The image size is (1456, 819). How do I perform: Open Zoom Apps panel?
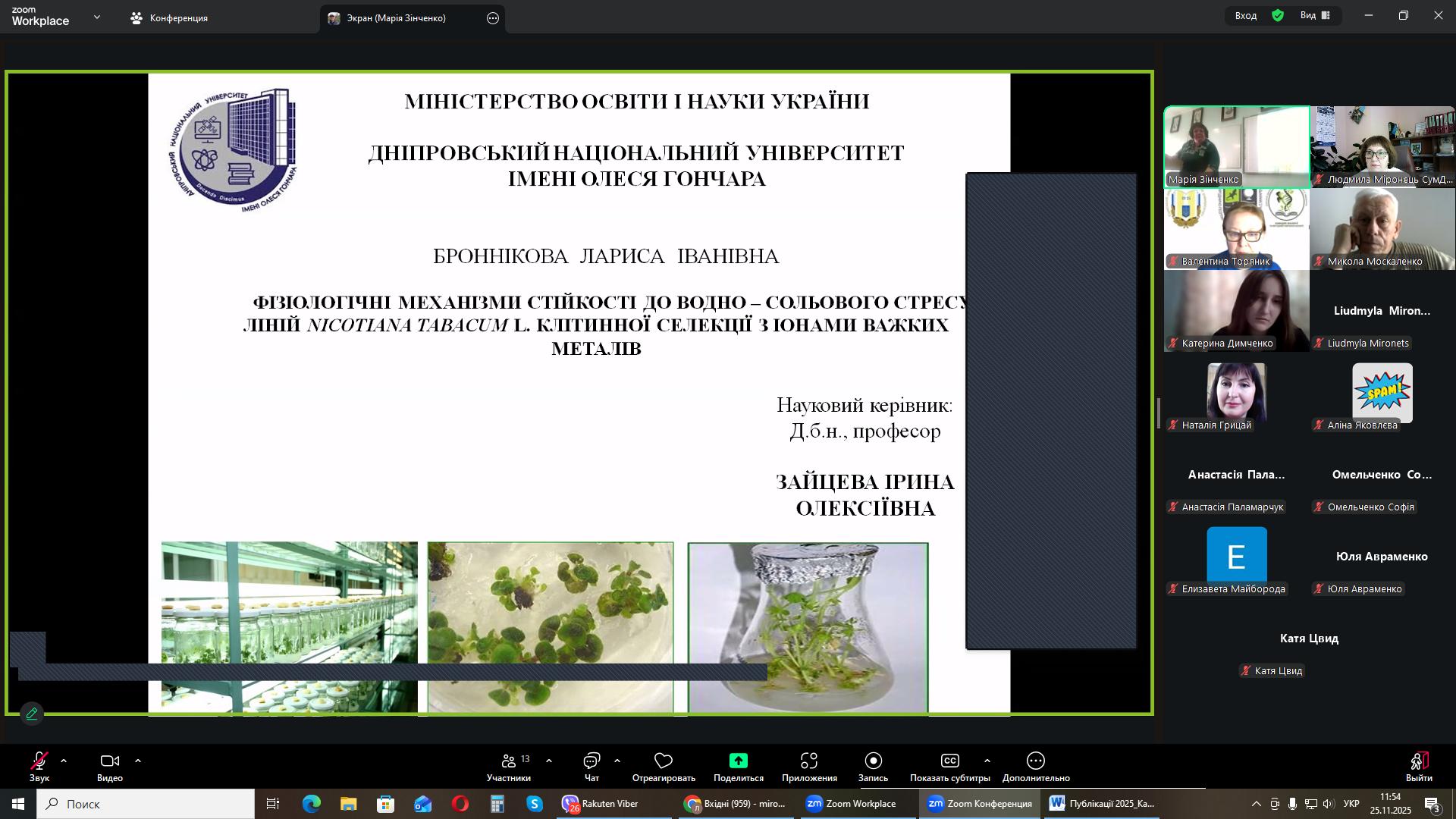coord(809,761)
